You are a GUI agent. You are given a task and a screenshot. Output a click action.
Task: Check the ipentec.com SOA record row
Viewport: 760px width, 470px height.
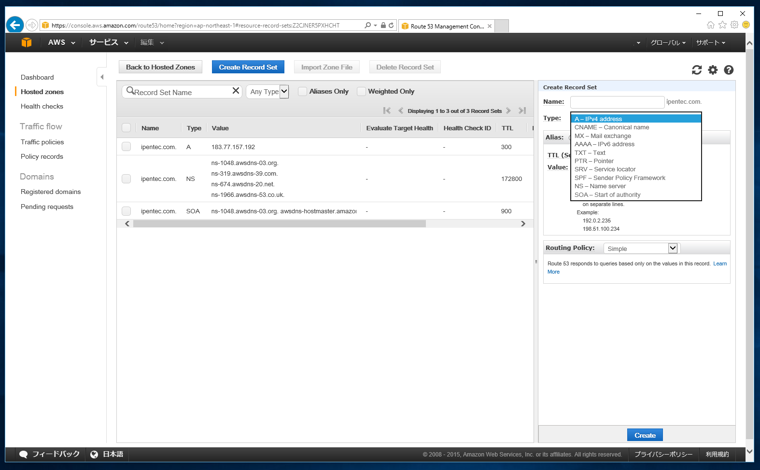tap(126, 211)
